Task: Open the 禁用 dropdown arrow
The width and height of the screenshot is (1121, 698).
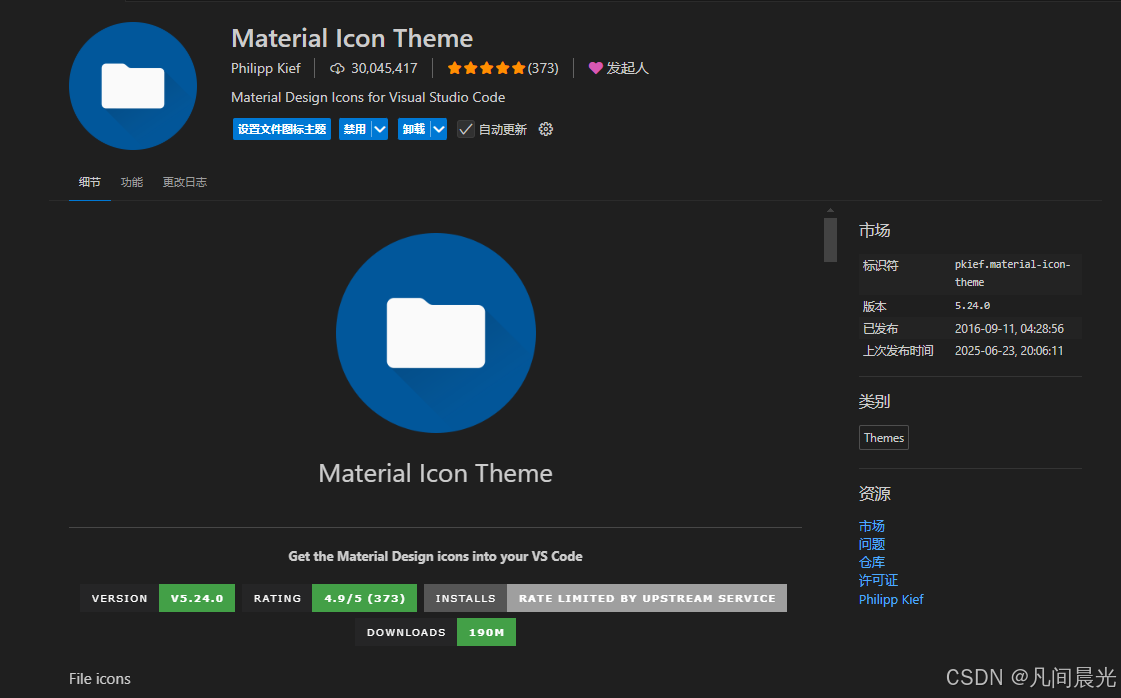Action: [x=380, y=129]
